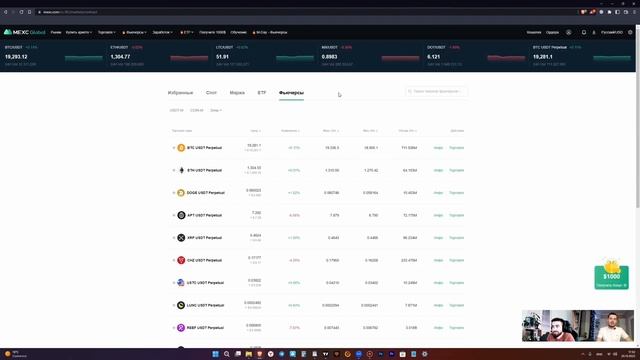Screen dimensions: 640x360
Task: Click the Обучение navigation link
Action: click(238, 32)
